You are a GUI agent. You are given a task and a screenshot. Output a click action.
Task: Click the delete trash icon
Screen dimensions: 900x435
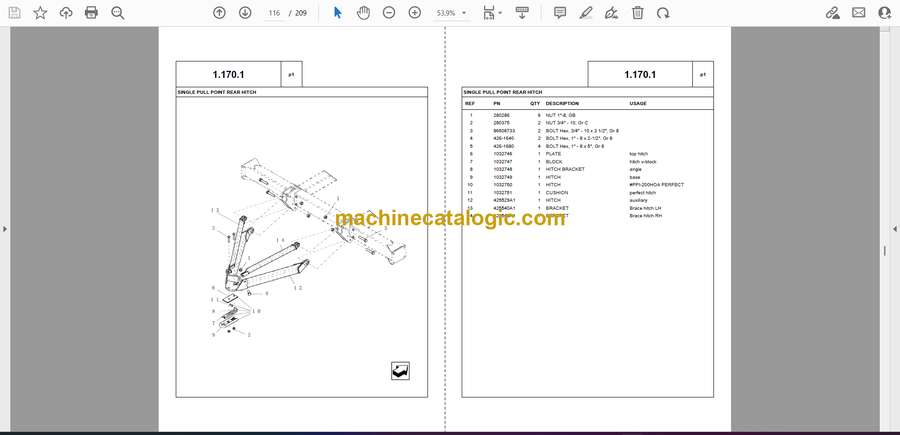(638, 13)
